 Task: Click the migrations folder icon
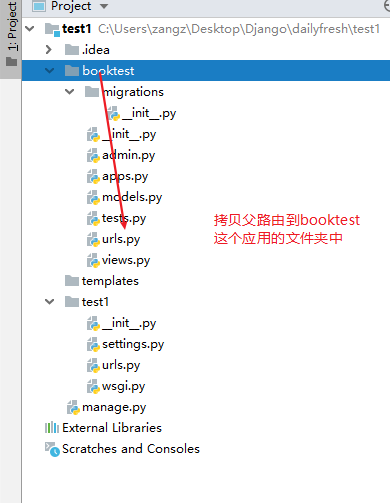tap(92, 92)
